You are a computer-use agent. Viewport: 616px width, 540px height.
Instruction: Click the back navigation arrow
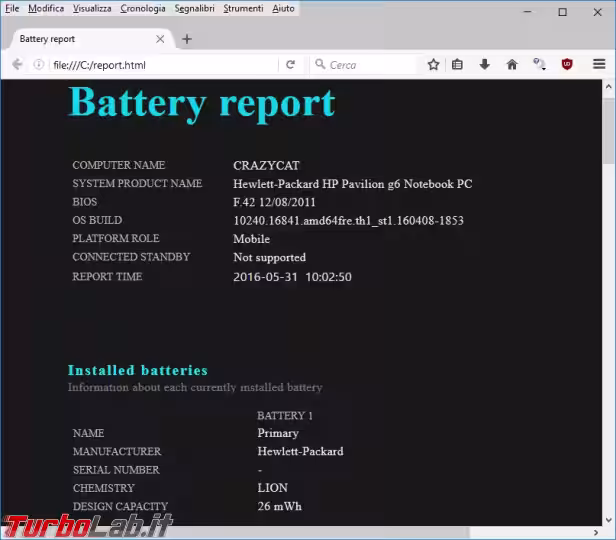[17, 64]
